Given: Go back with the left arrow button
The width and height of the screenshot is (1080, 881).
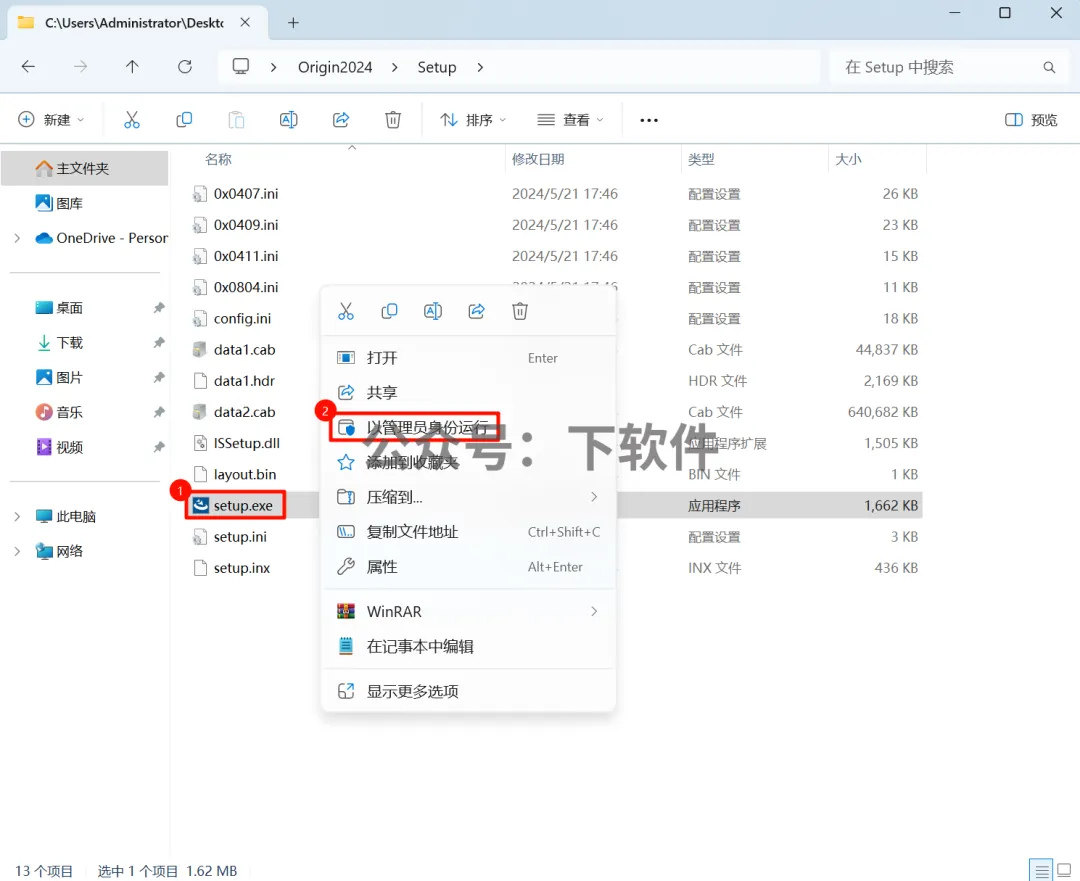Looking at the screenshot, I should [28, 67].
